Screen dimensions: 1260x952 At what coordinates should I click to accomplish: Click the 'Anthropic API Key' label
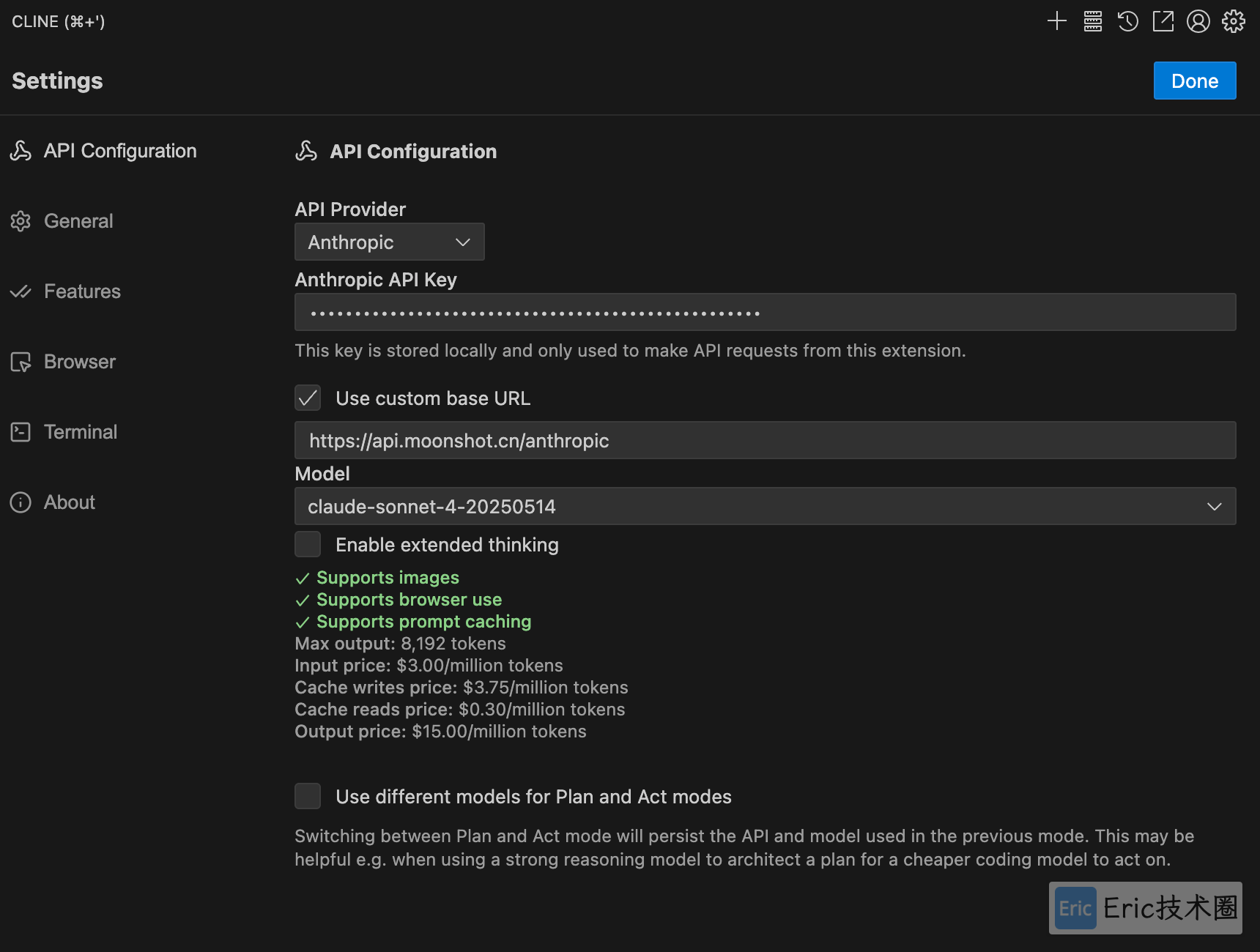(x=376, y=280)
